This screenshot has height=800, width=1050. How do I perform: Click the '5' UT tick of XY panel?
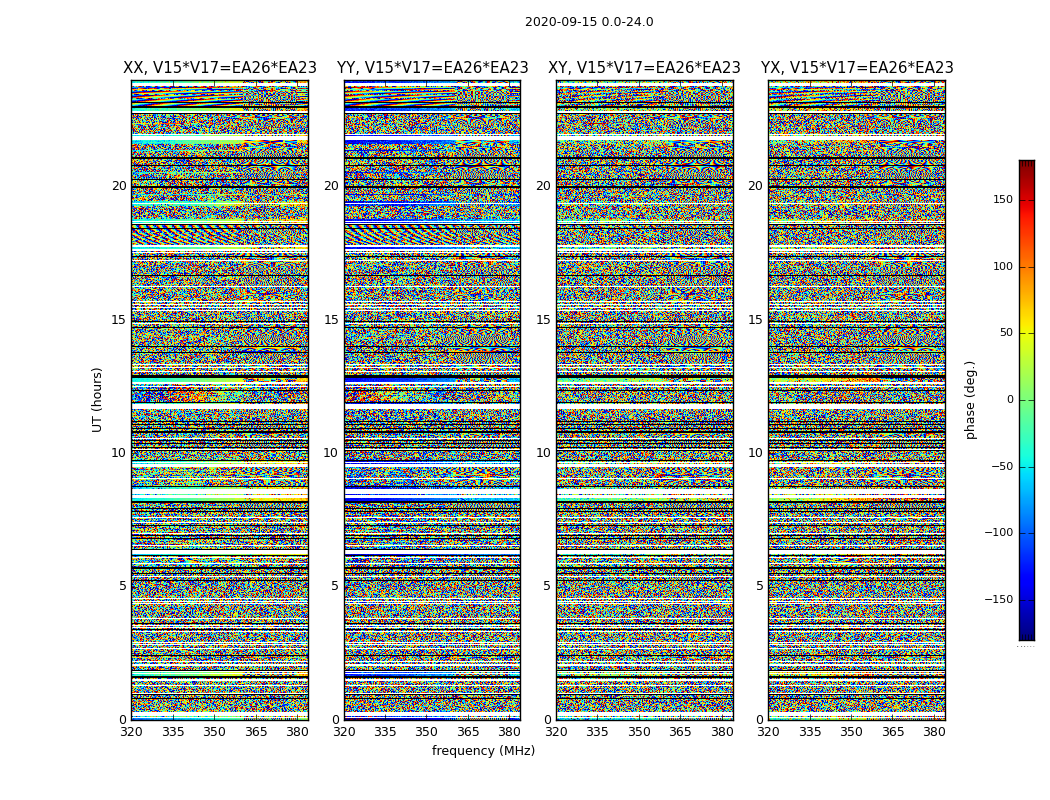click(547, 586)
